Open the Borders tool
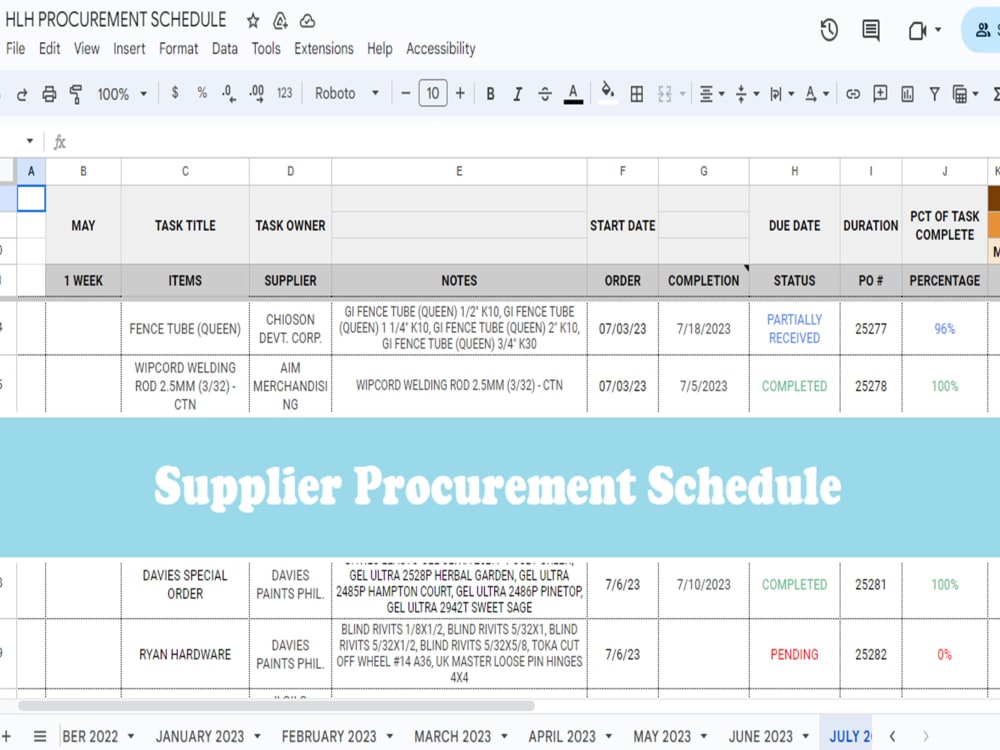1000x750 pixels. (637, 93)
